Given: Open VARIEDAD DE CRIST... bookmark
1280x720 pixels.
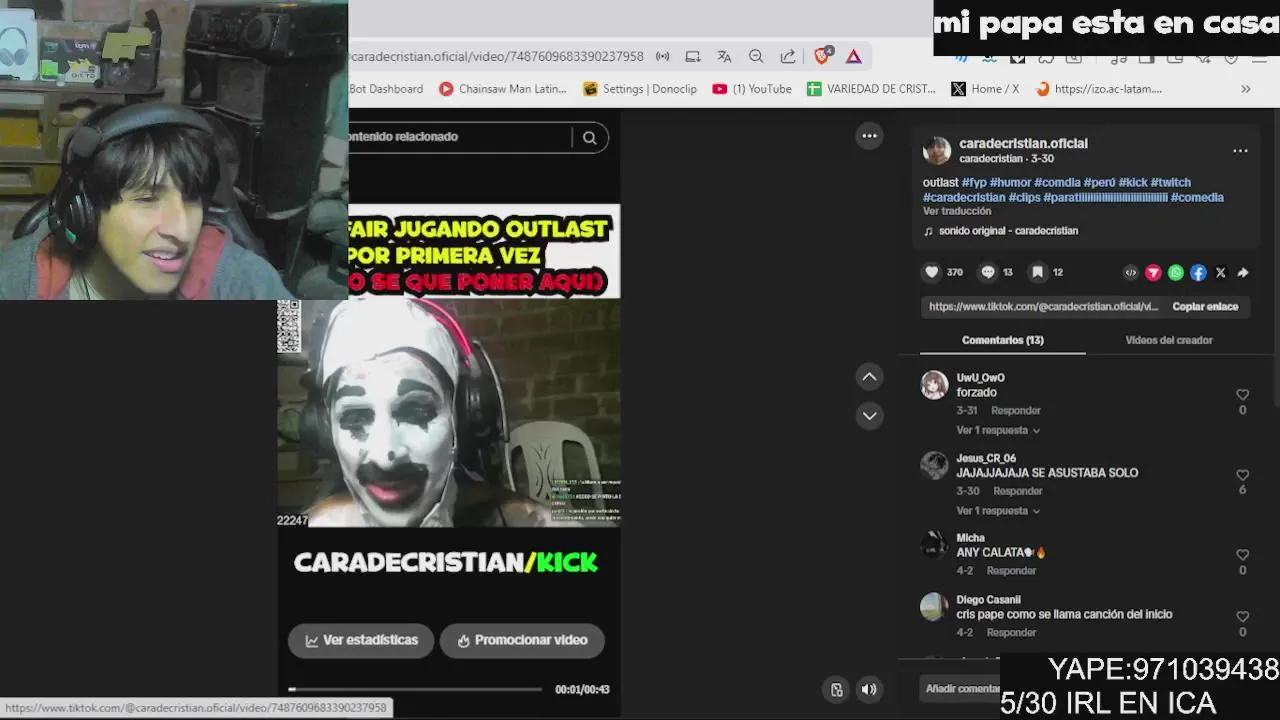Looking at the screenshot, I should [871, 89].
